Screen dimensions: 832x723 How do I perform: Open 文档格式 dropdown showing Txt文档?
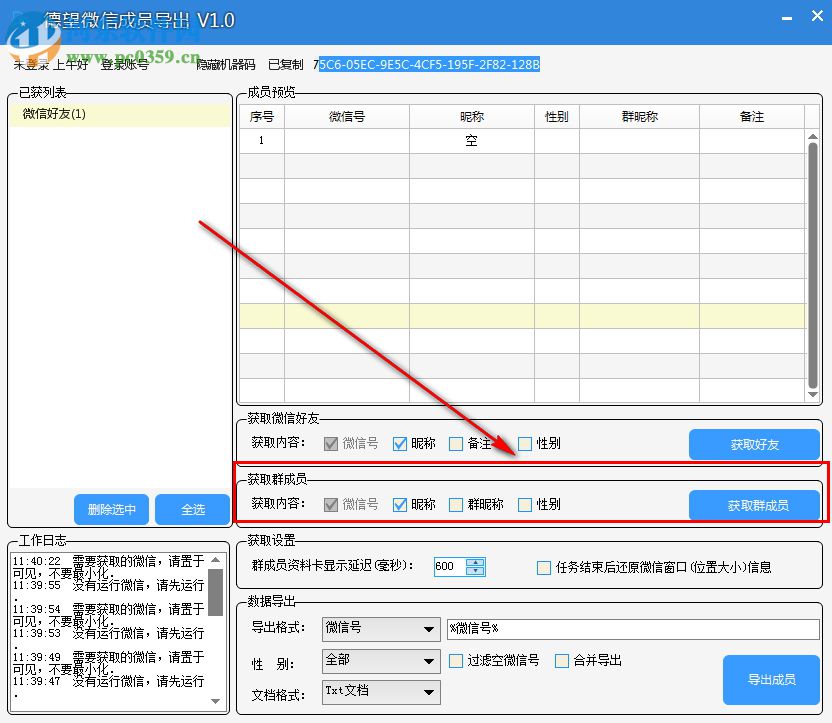coord(381,691)
